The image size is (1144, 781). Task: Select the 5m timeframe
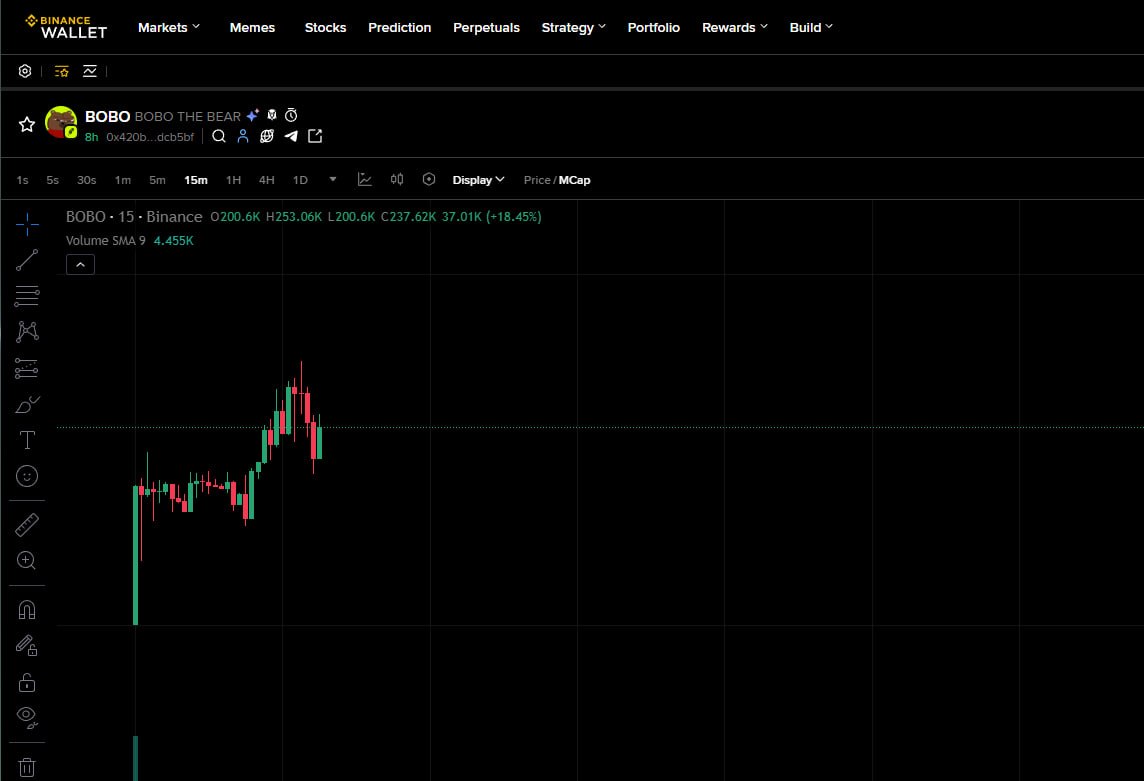[x=158, y=180]
